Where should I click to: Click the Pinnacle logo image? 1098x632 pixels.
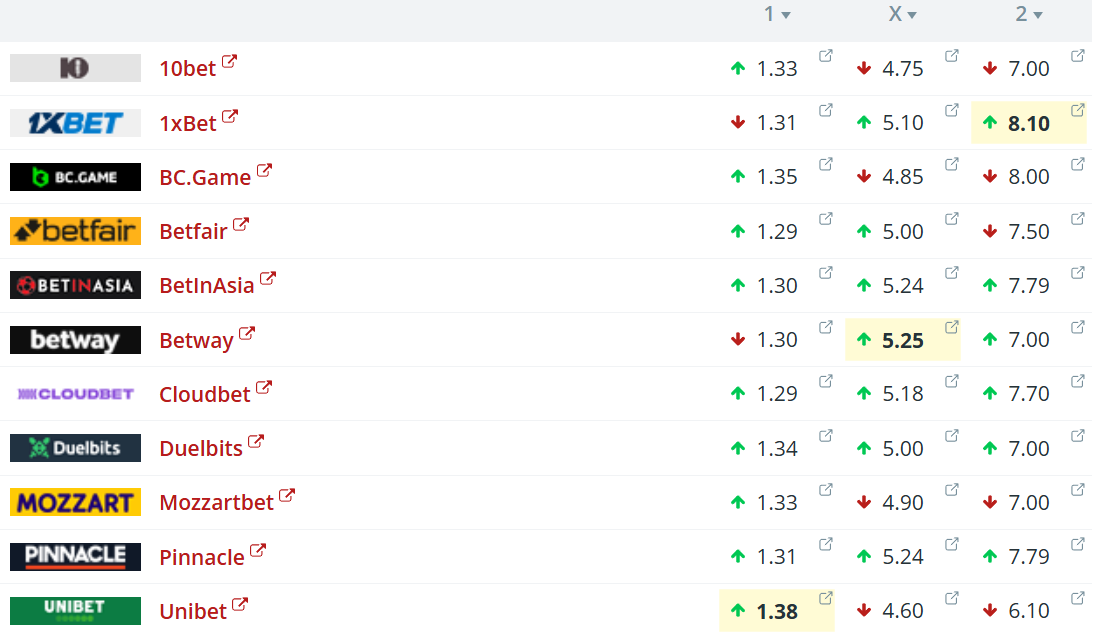pyautogui.click(x=75, y=556)
